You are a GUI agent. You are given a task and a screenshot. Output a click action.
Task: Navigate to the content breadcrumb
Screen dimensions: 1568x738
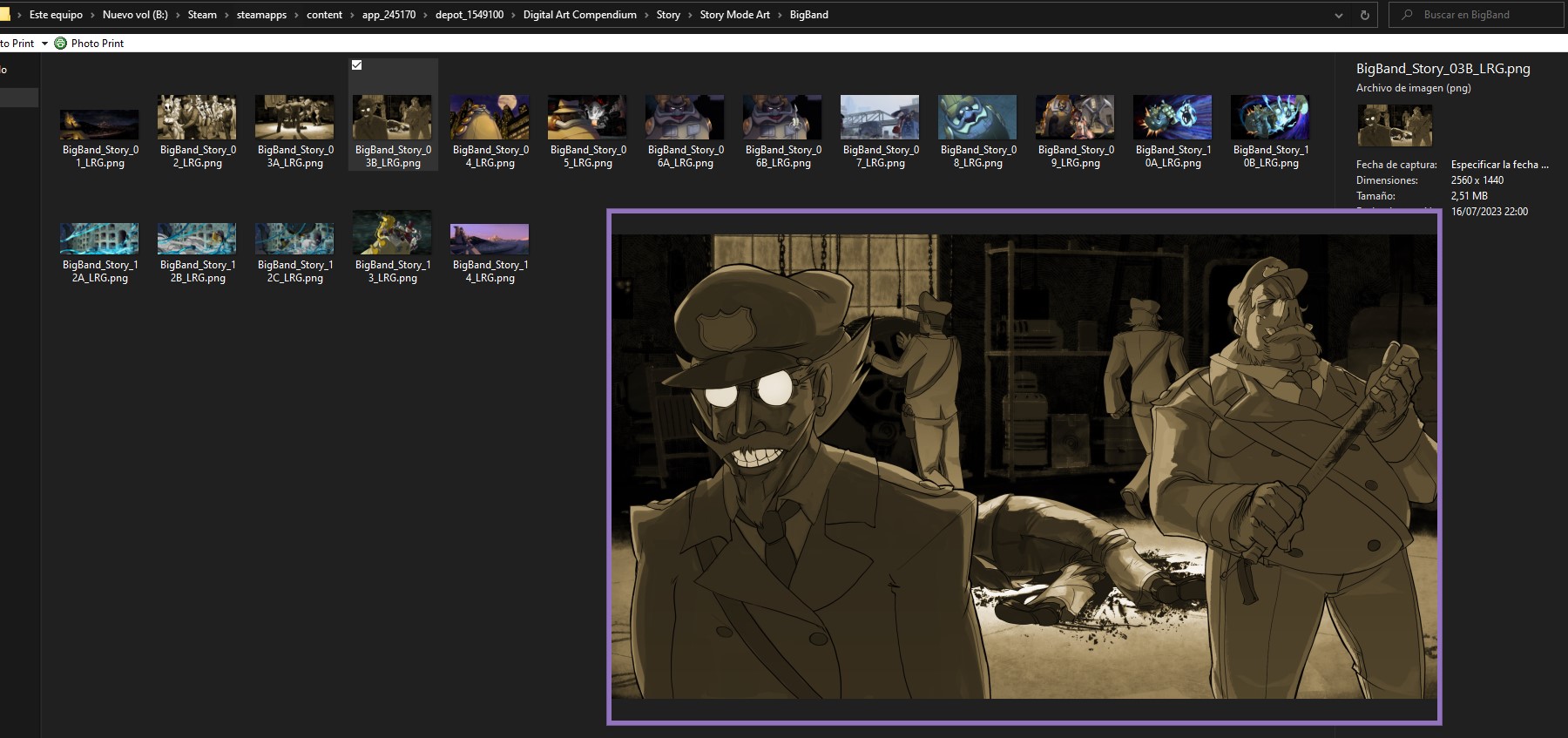click(324, 15)
